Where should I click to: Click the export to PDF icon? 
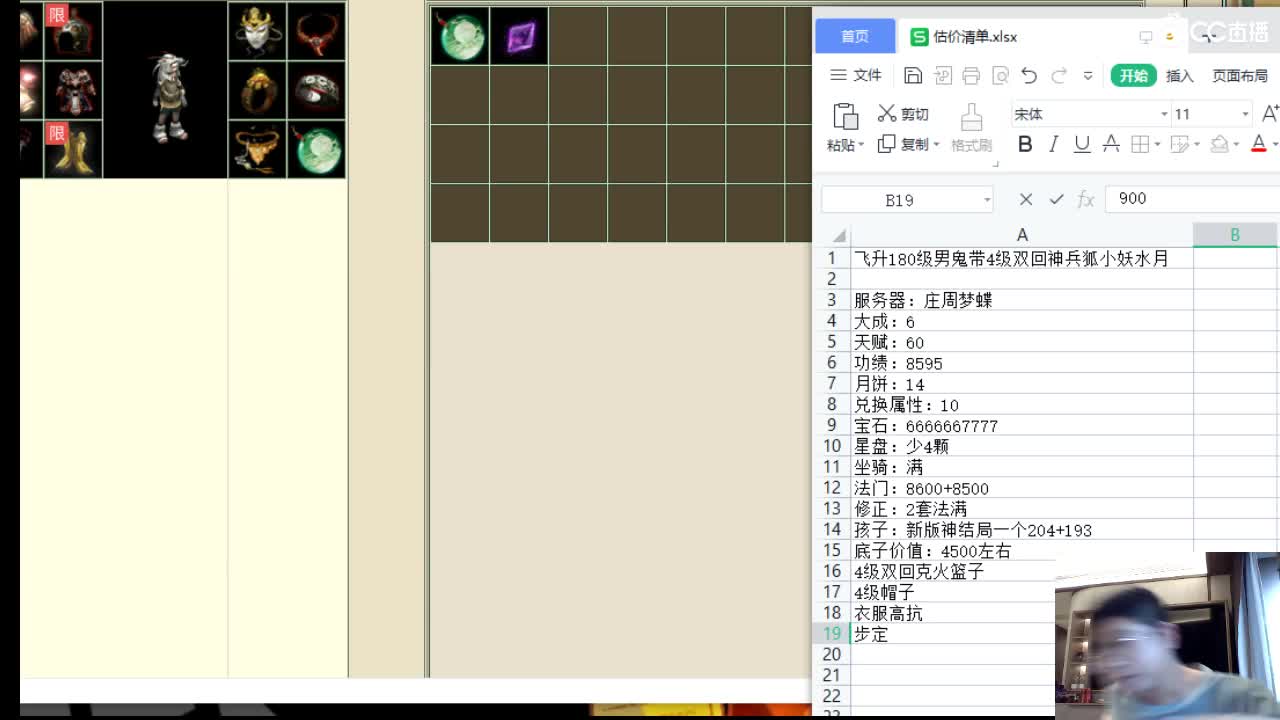coord(942,76)
